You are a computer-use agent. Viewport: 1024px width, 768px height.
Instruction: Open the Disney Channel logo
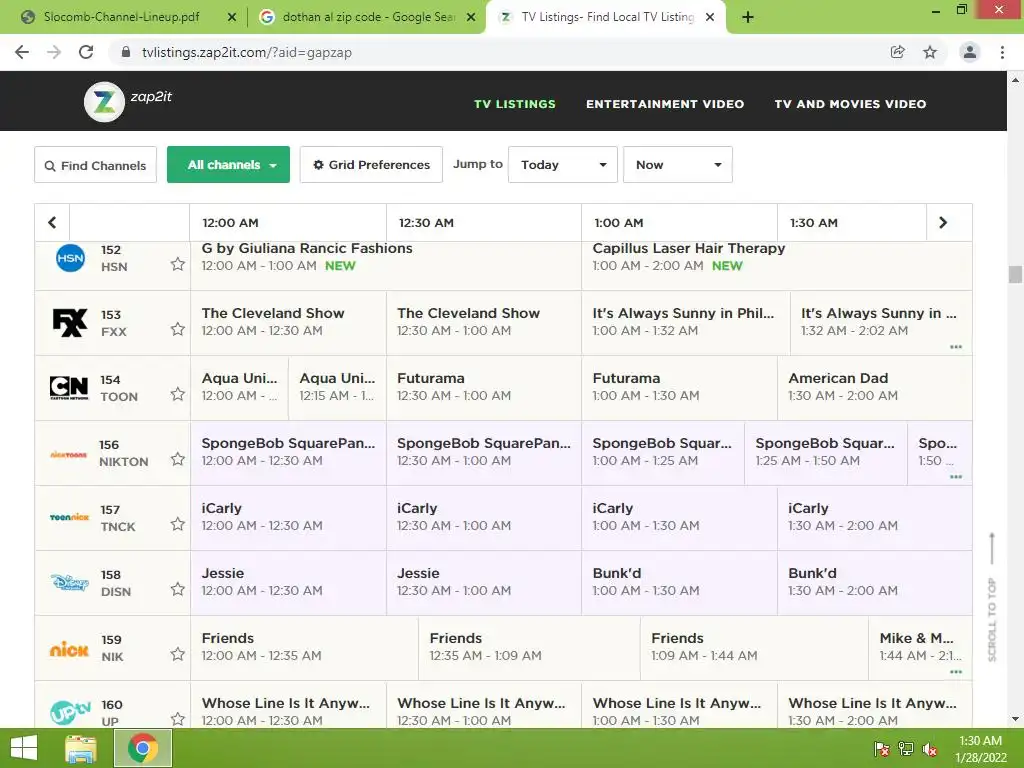70,582
